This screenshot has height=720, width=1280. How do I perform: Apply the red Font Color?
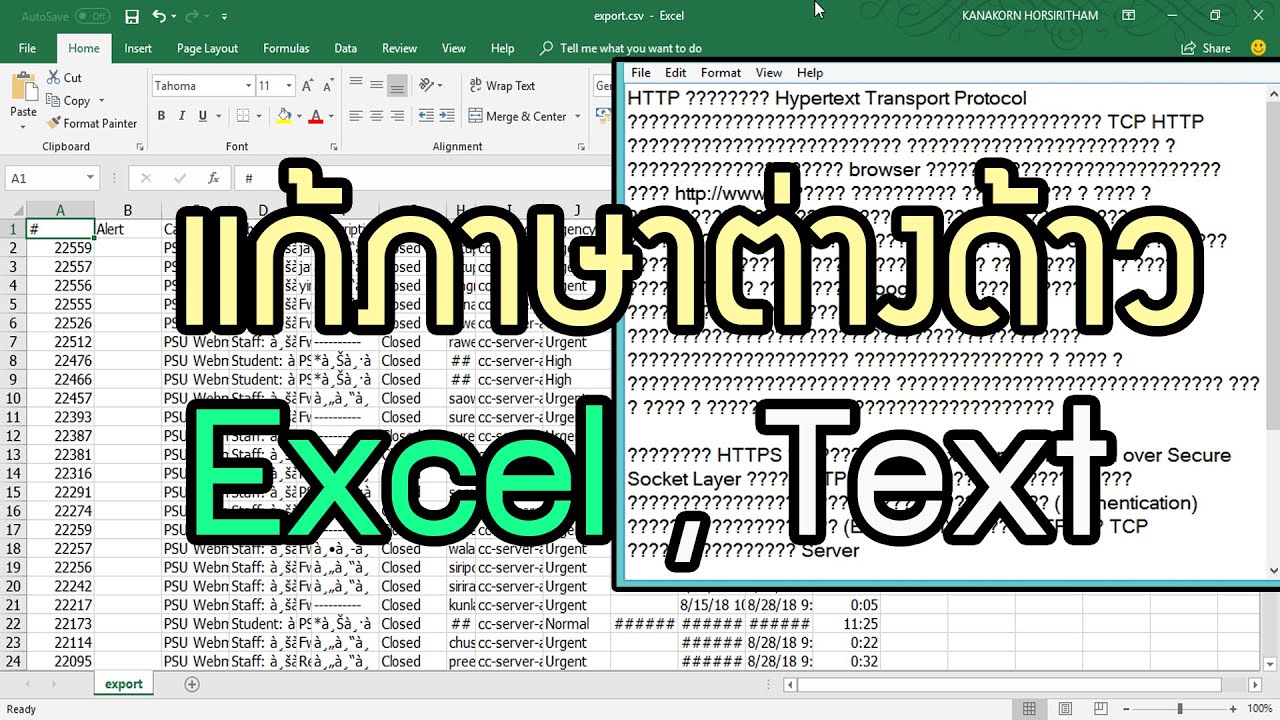coord(316,116)
